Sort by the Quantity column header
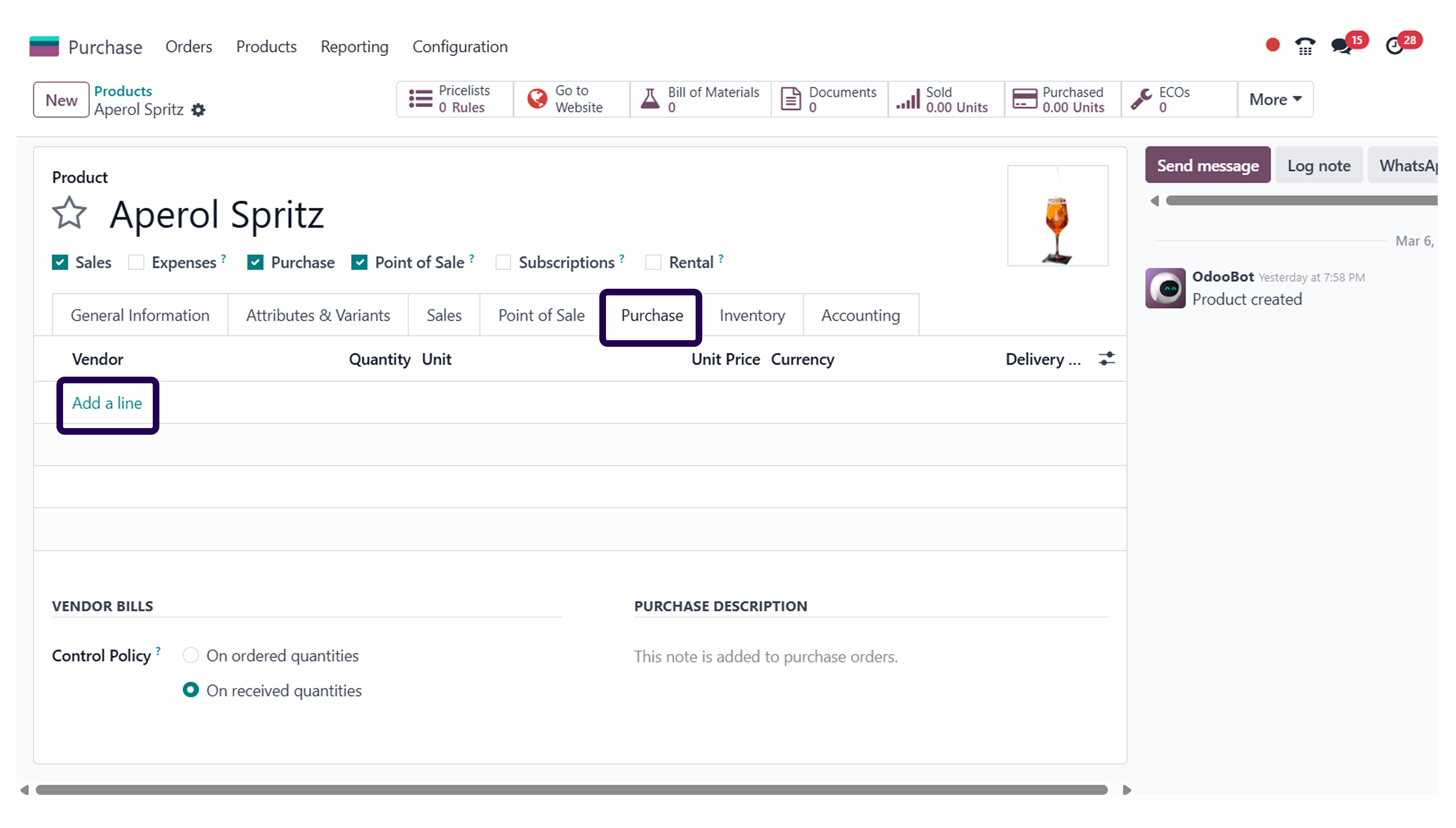The height and width of the screenshot is (828, 1456). coord(379,359)
